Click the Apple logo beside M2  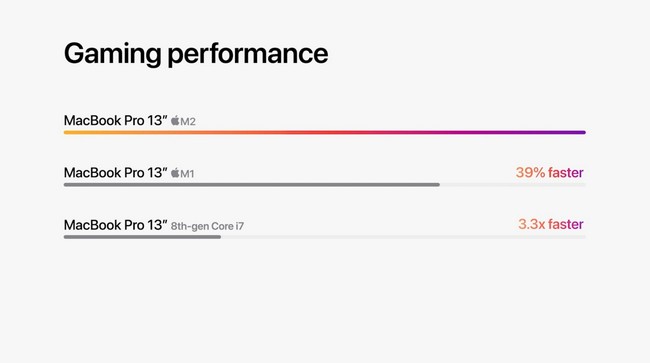(175, 121)
